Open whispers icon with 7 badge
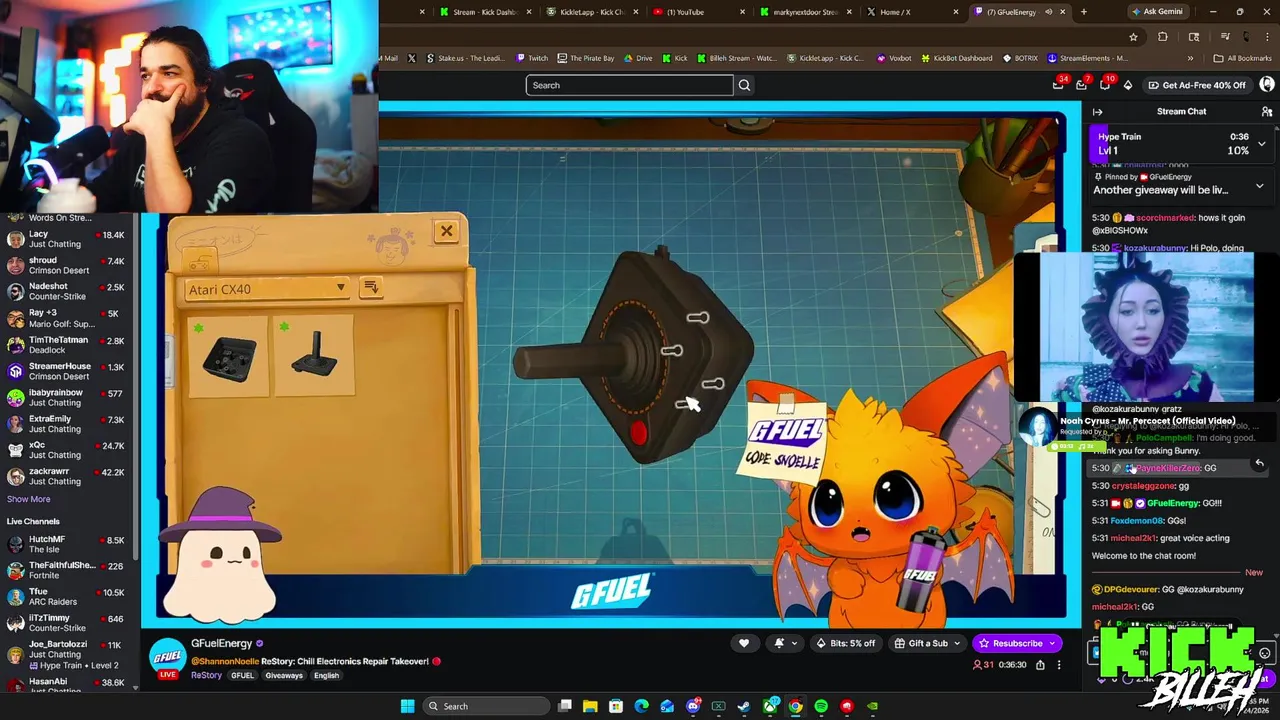Screen dimensions: 1280x720 (x=1082, y=85)
